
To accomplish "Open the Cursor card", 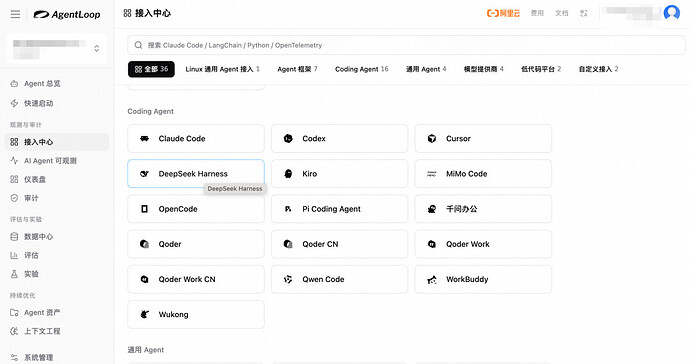I will [483, 139].
